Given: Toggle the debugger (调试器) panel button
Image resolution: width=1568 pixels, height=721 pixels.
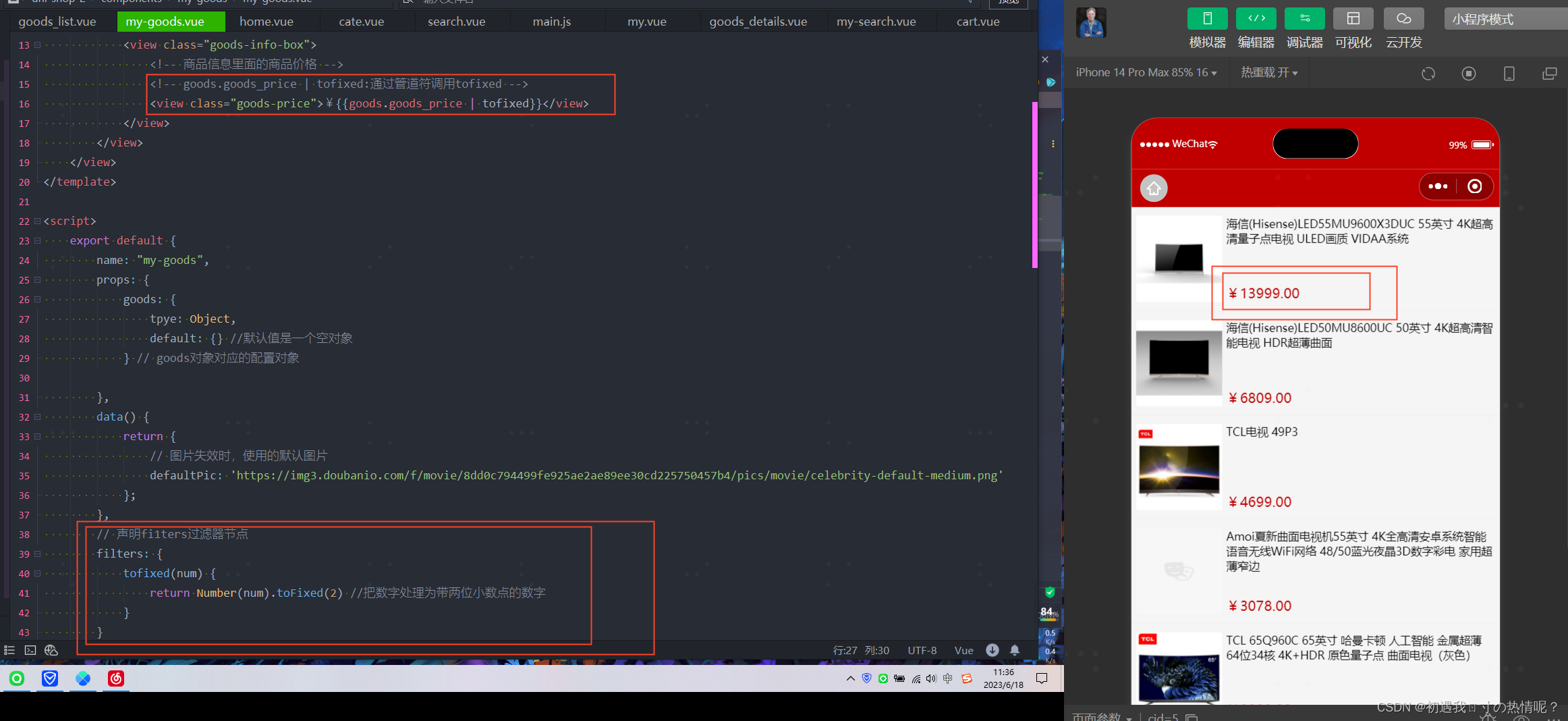Looking at the screenshot, I should pos(1305,19).
